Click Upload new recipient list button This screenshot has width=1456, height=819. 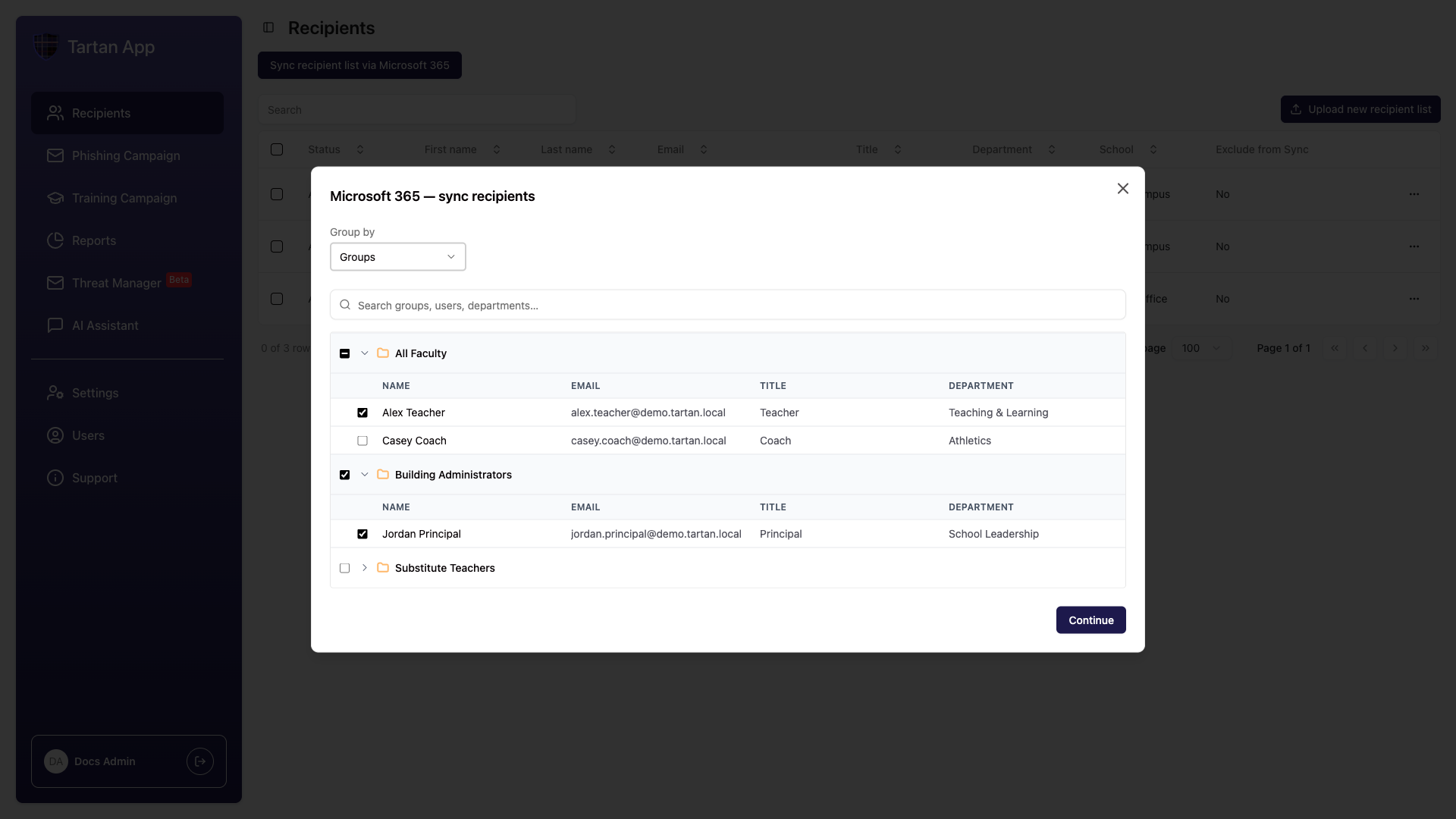1360,109
